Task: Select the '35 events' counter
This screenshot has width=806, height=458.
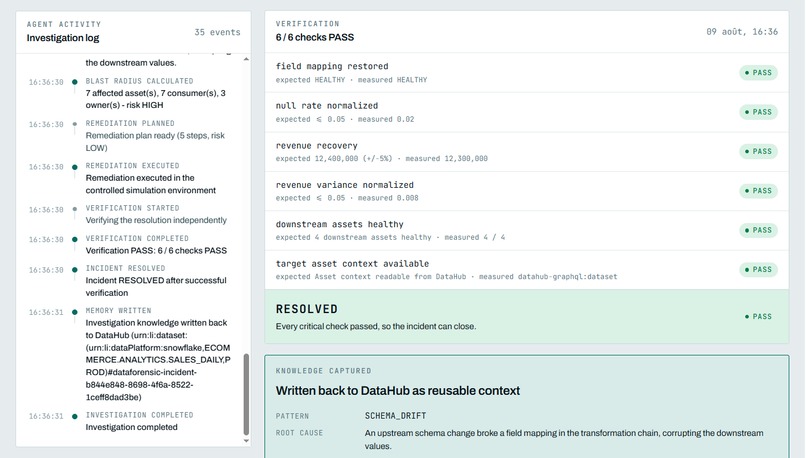Action: pos(217,32)
